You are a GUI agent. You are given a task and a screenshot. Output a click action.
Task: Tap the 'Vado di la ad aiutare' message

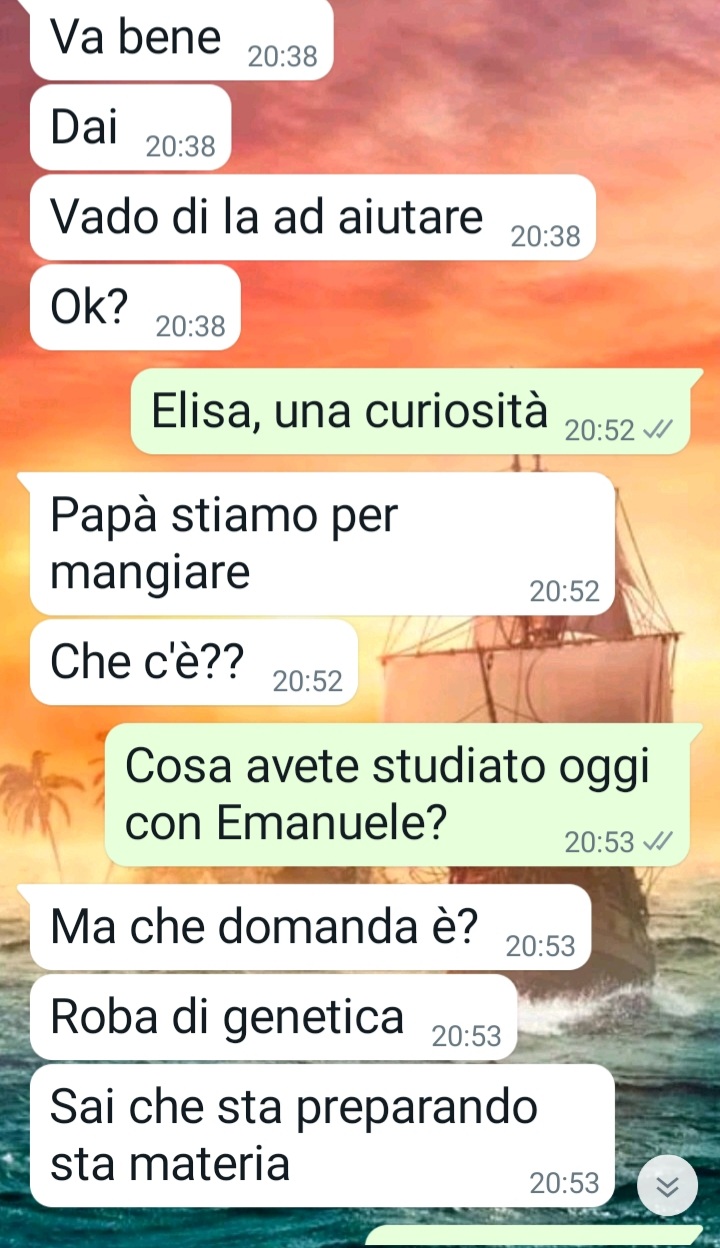click(313, 218)
